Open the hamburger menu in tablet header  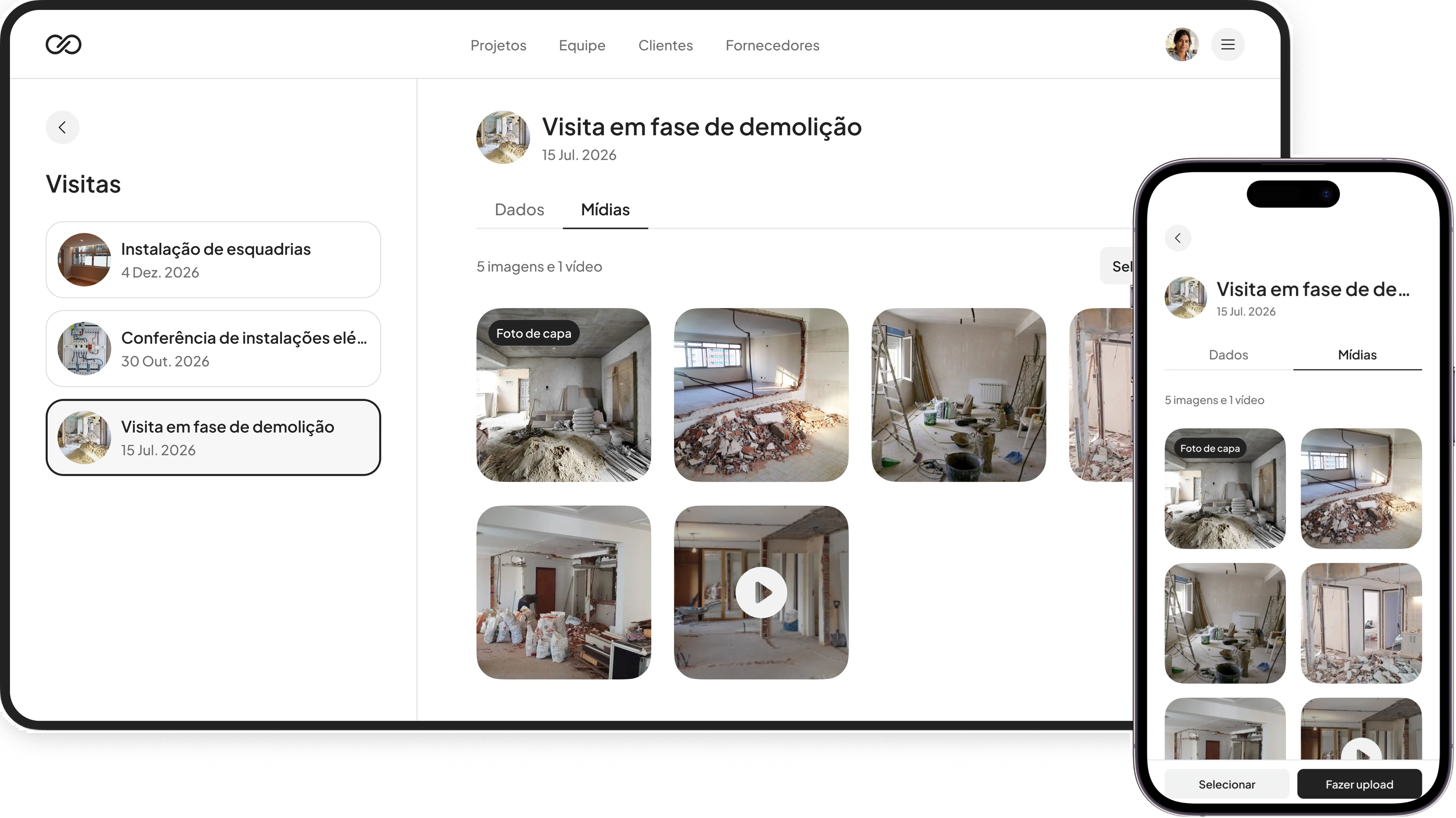coord(1228,45)
